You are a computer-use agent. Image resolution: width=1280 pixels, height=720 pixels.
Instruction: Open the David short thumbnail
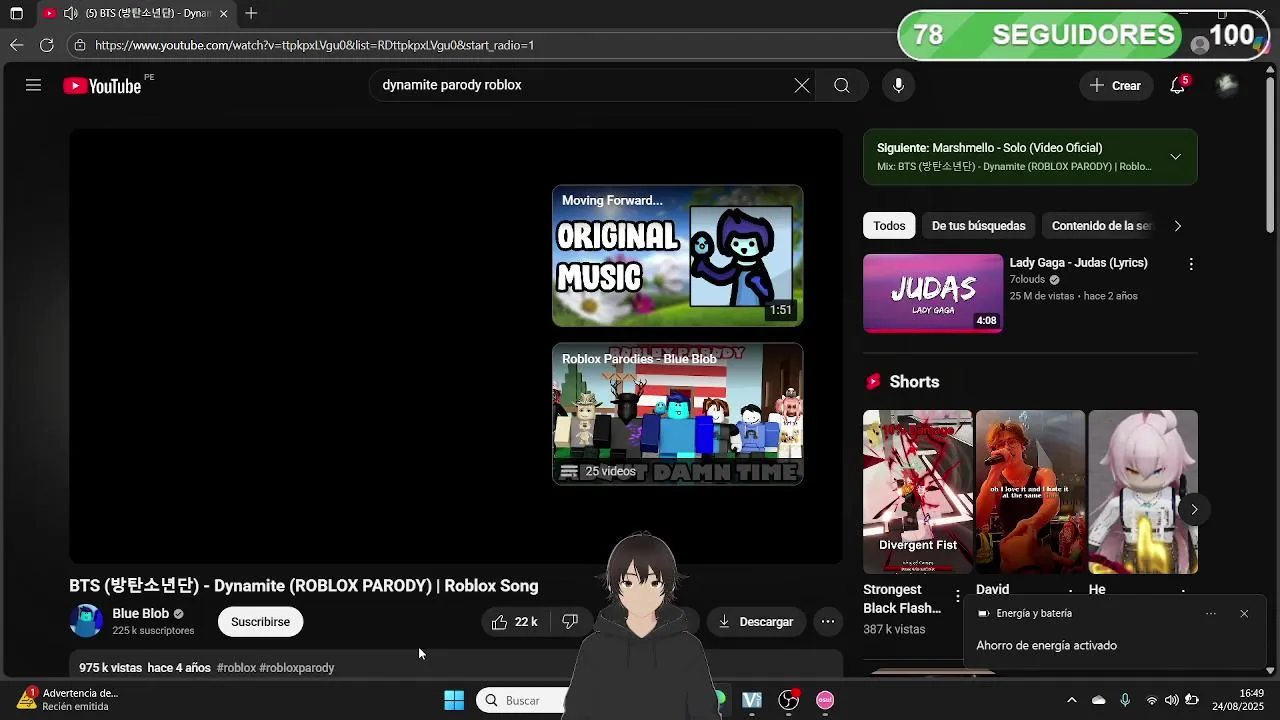point(1030,492)
